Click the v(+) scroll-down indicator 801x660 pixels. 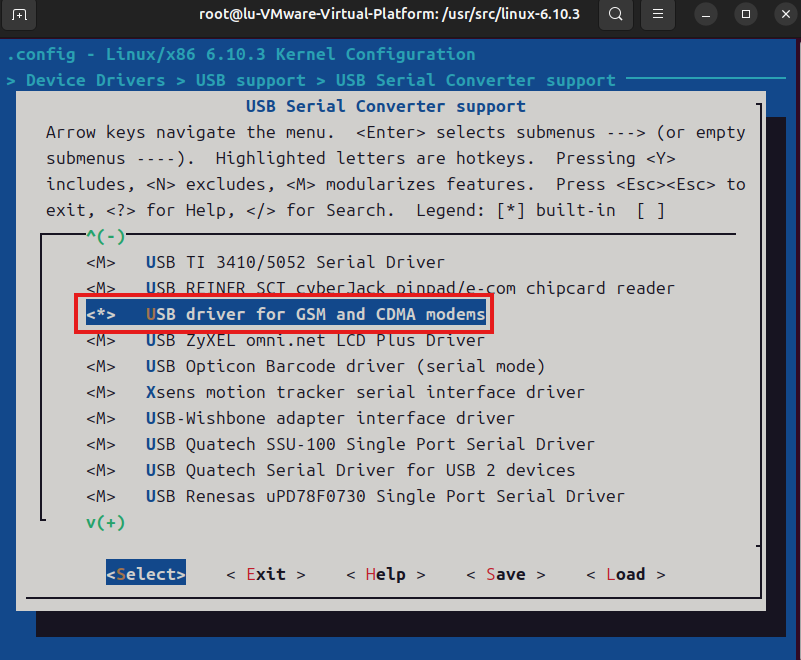[x=105, y=522]
